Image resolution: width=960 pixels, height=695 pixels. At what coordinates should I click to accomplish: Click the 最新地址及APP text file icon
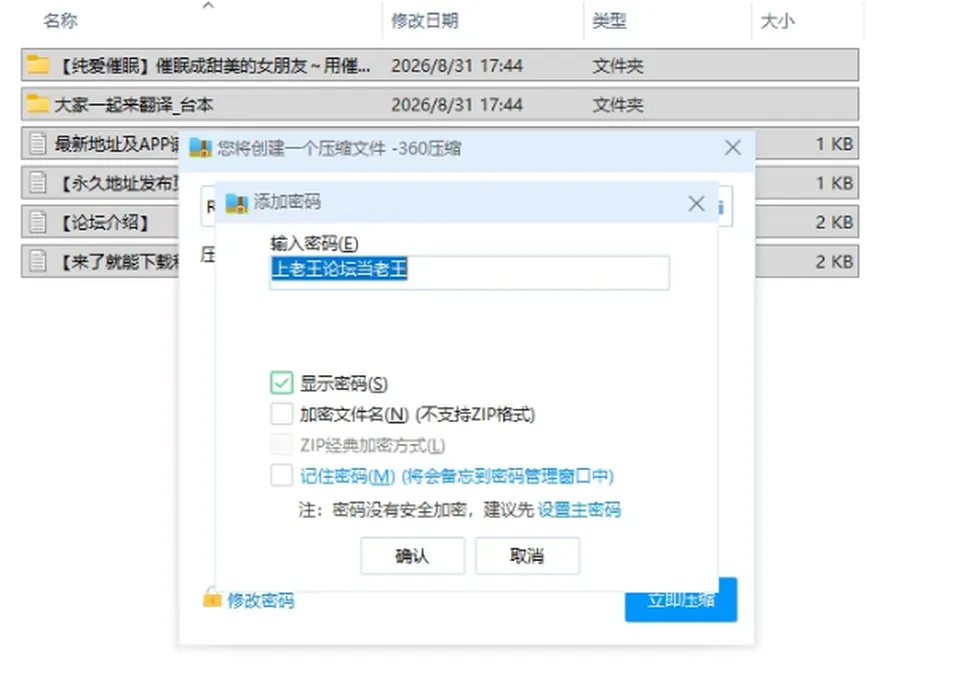tap(38, 143)
